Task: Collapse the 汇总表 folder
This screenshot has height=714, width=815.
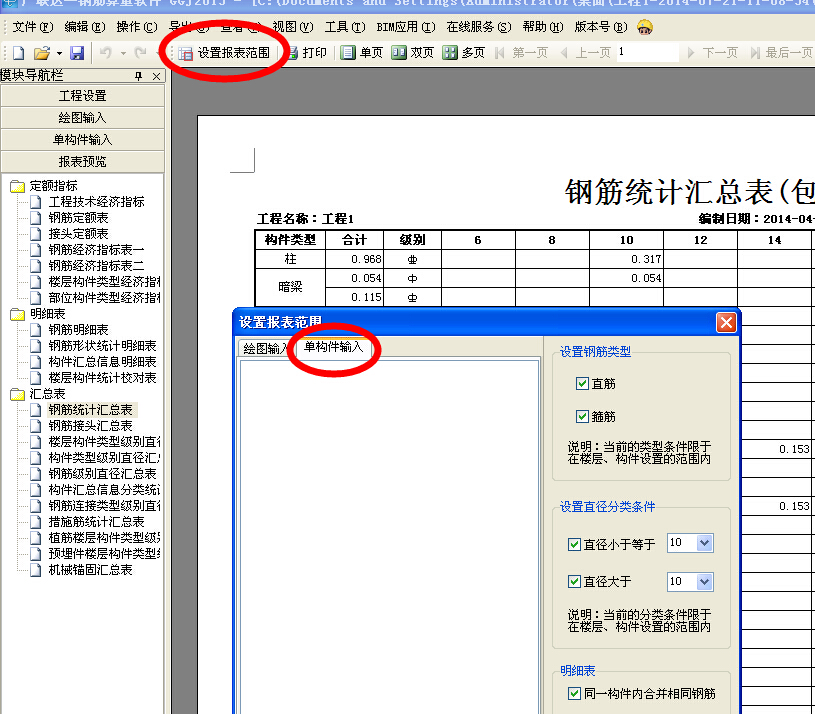Action: pyautogui.click(x=18, y=394)
